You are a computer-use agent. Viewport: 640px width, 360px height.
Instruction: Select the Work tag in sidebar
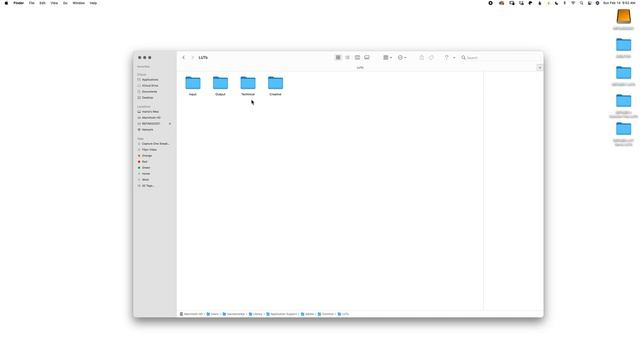click(x=145, y=180)
